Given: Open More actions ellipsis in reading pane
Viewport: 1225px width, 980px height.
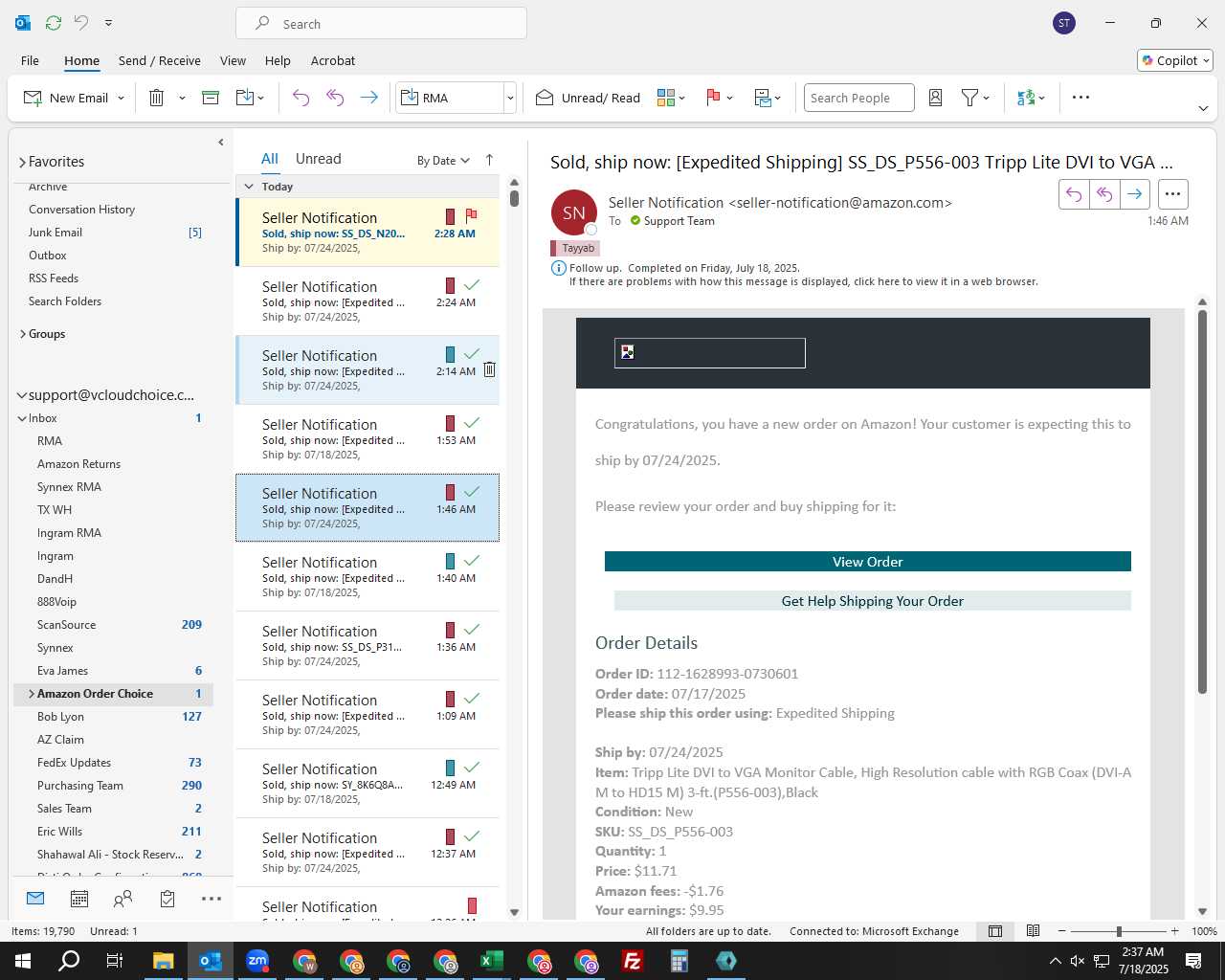Looking at the screenshot, I should 1172,194.
